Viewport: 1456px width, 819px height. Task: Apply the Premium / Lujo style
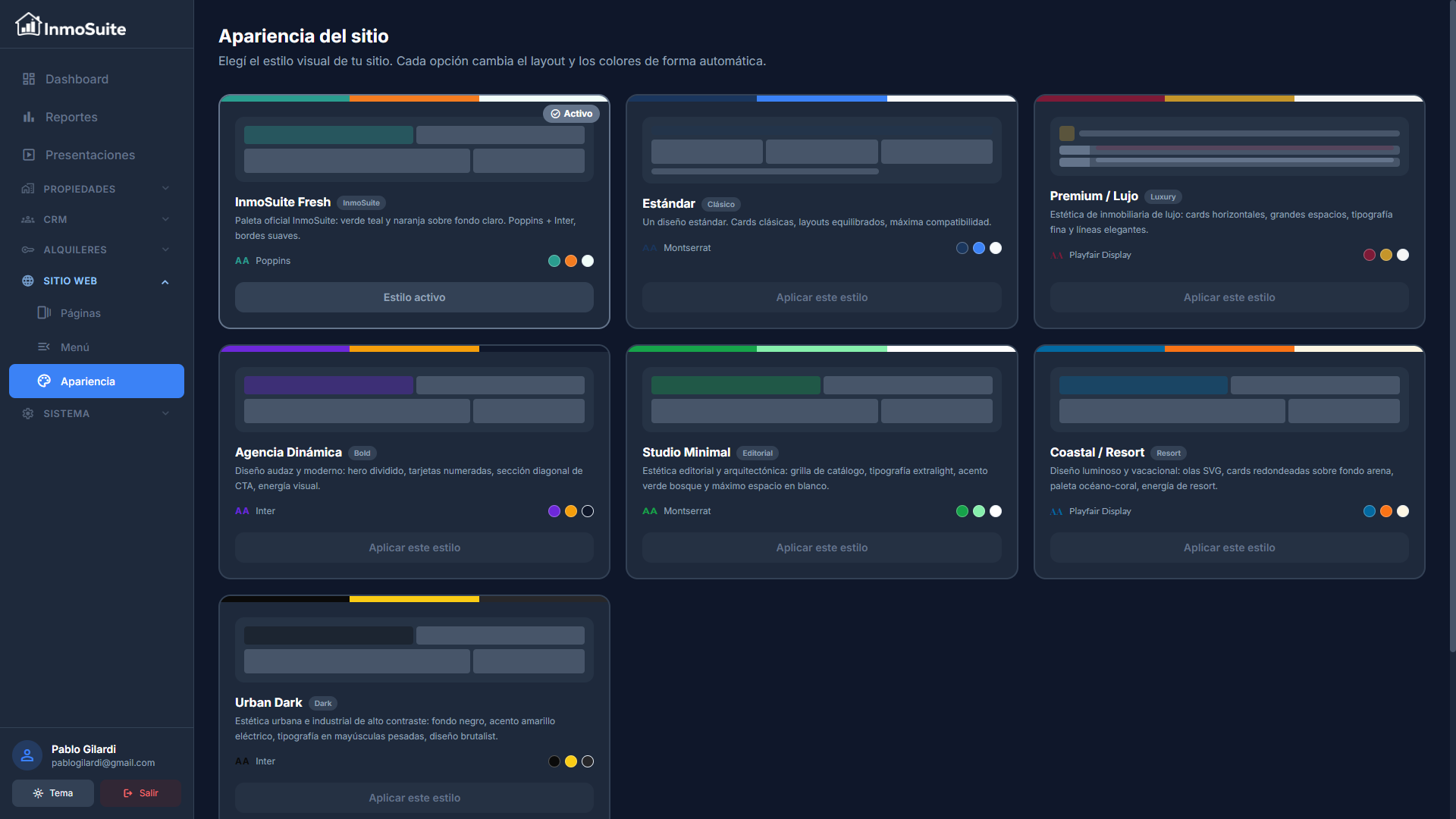click(x=1228, y=297)
